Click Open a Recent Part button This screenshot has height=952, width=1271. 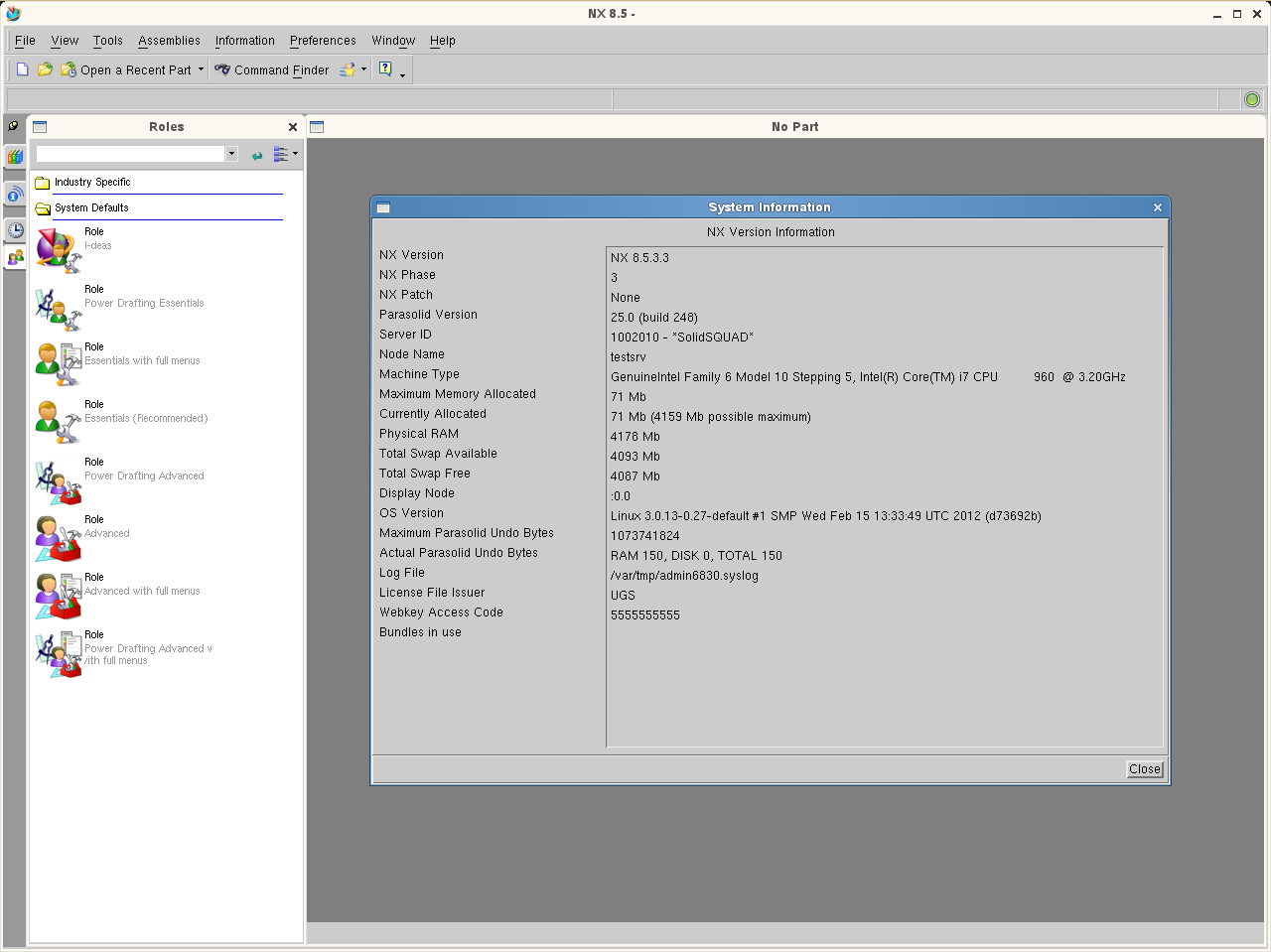point(126,69)
